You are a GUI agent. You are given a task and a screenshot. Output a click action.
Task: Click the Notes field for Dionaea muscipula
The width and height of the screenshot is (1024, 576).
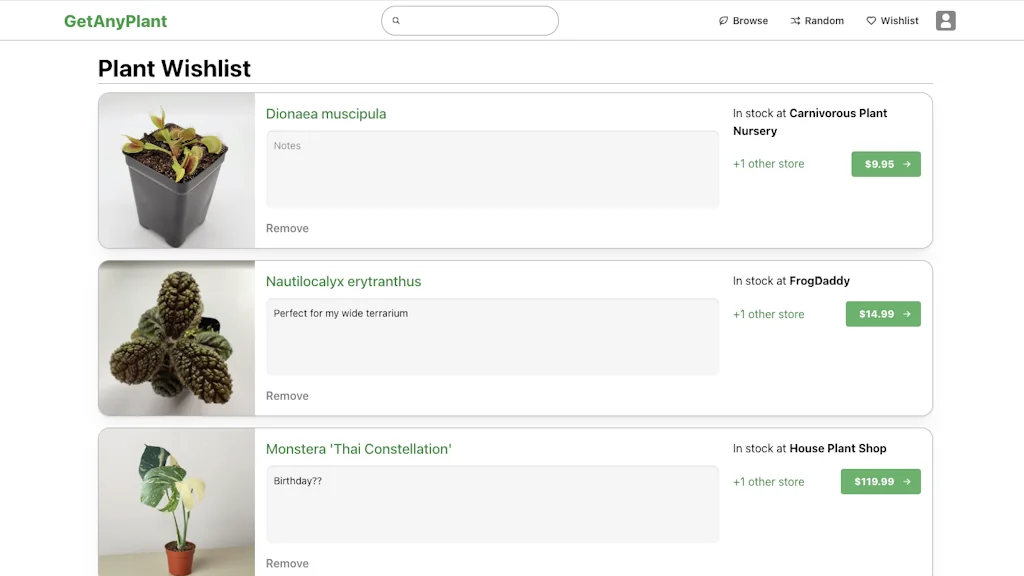(492, 170)
